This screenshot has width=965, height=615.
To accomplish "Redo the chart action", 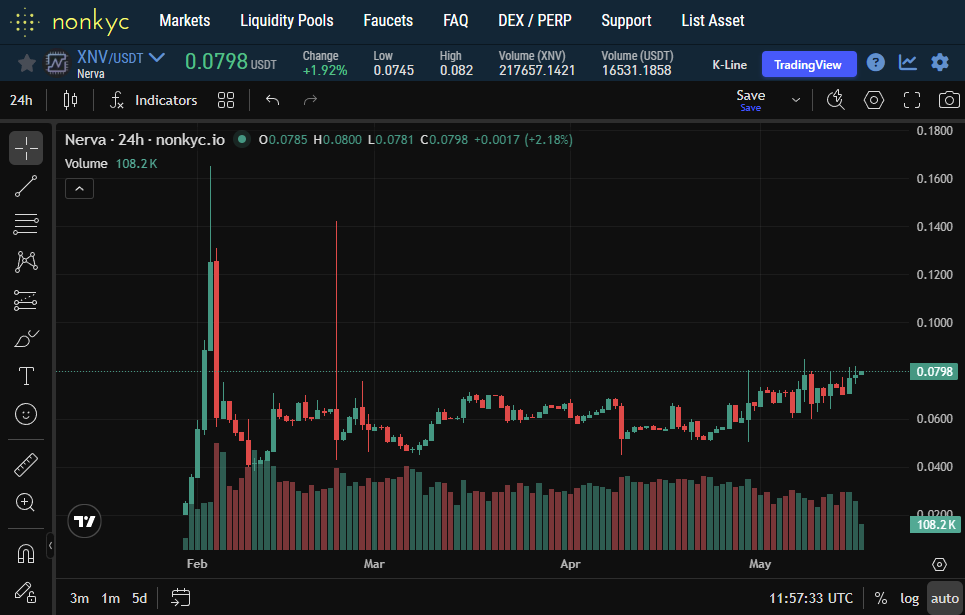I will click(x=310, y=100).
